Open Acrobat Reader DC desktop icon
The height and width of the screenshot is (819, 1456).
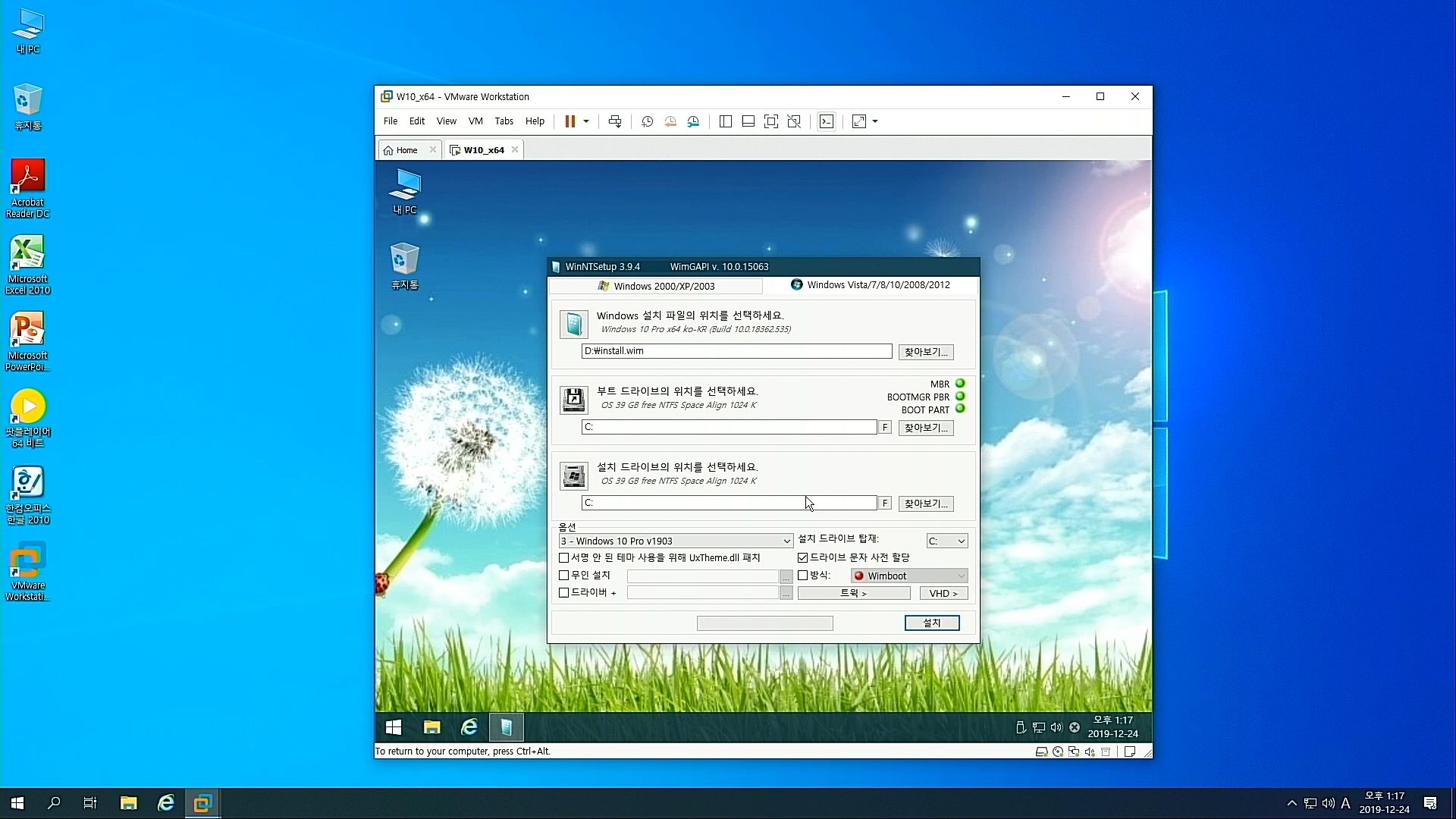pos(27,189)
